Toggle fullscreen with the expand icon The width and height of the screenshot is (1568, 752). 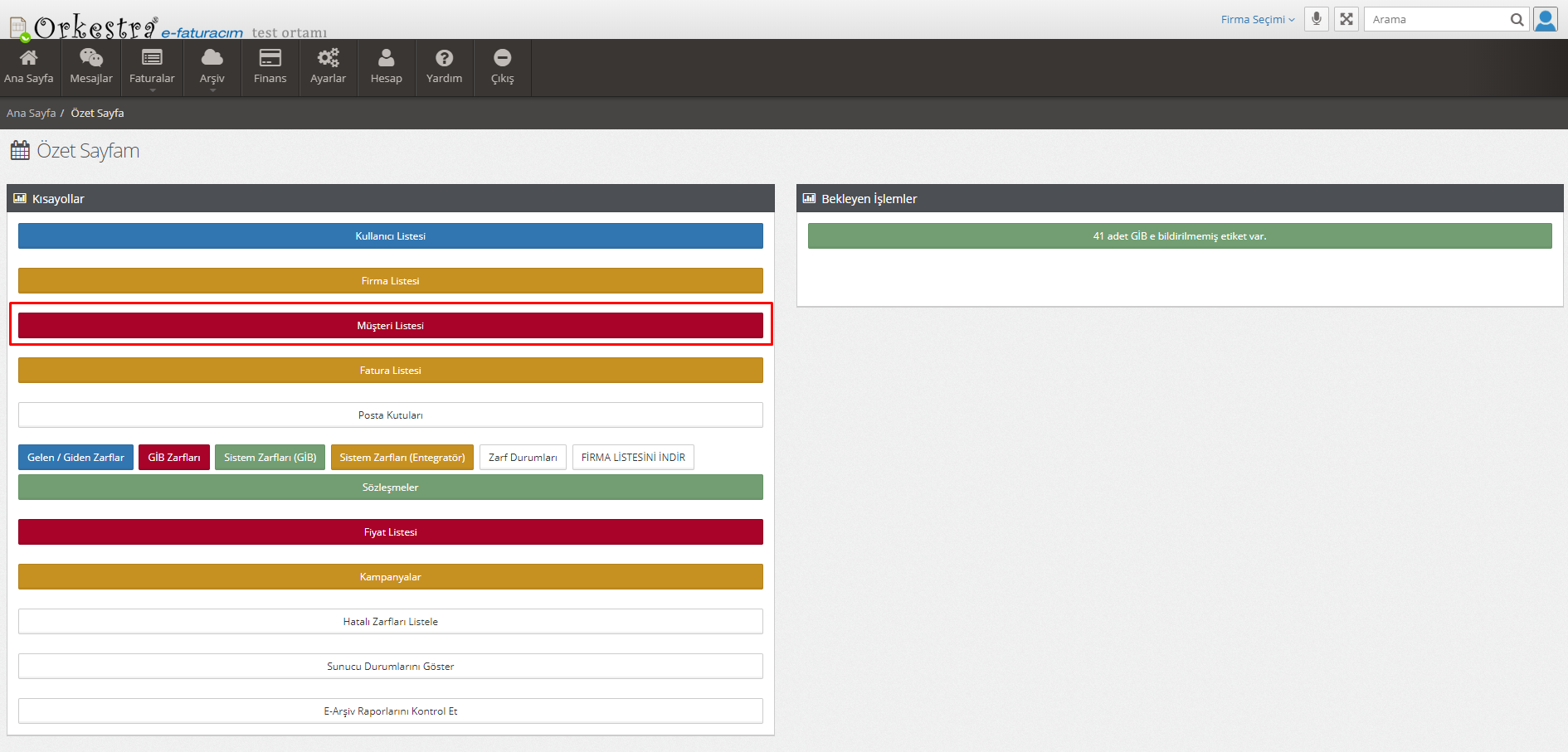click(1346, 19)
